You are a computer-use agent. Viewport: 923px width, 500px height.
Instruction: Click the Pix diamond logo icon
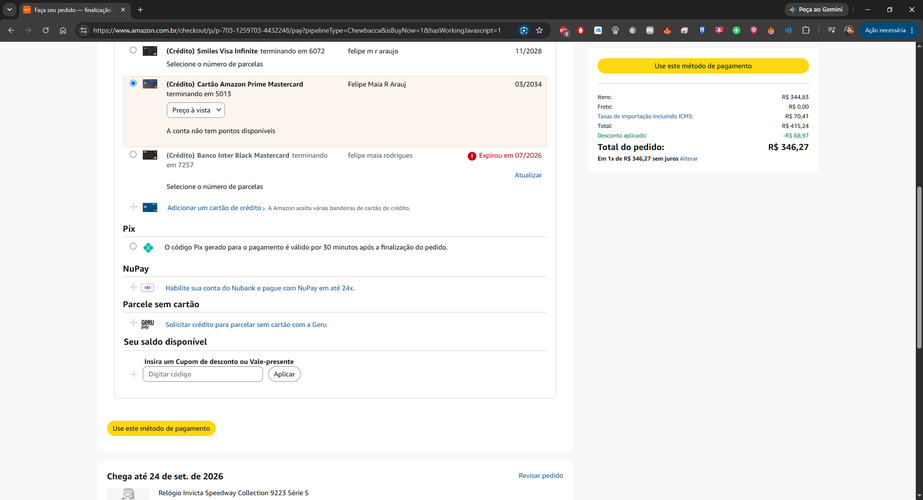pos(148,247)
